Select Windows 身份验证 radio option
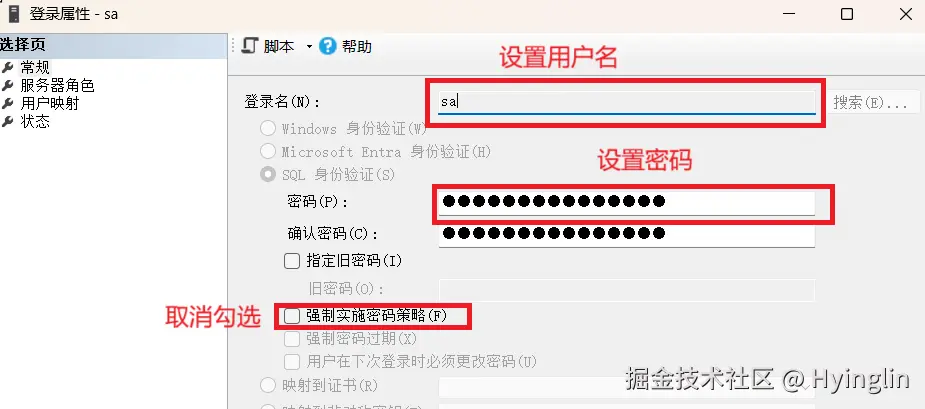This screenshot has height=409, width=925. click(268, 129)
